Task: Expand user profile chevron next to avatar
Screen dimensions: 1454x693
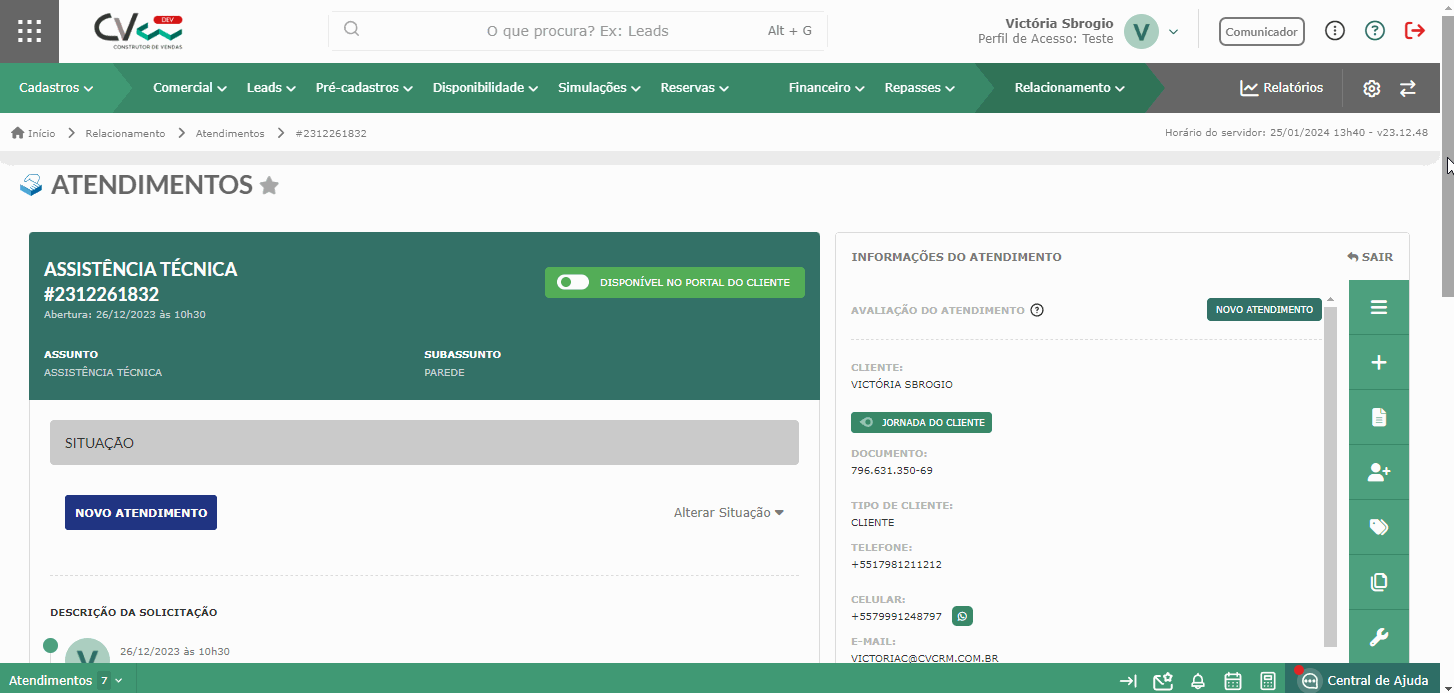Action: [1174, 32]
